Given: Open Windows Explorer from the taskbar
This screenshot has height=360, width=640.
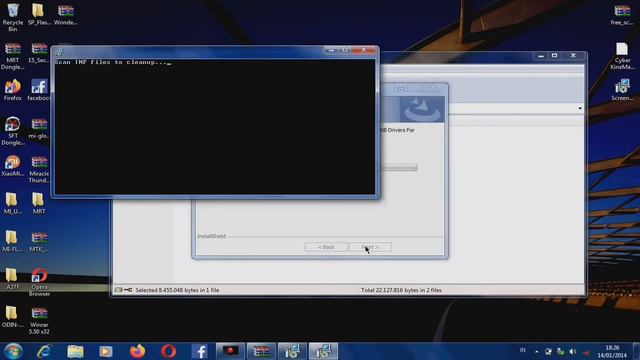Looking at the screenshot, I should [x=76, y=351].
